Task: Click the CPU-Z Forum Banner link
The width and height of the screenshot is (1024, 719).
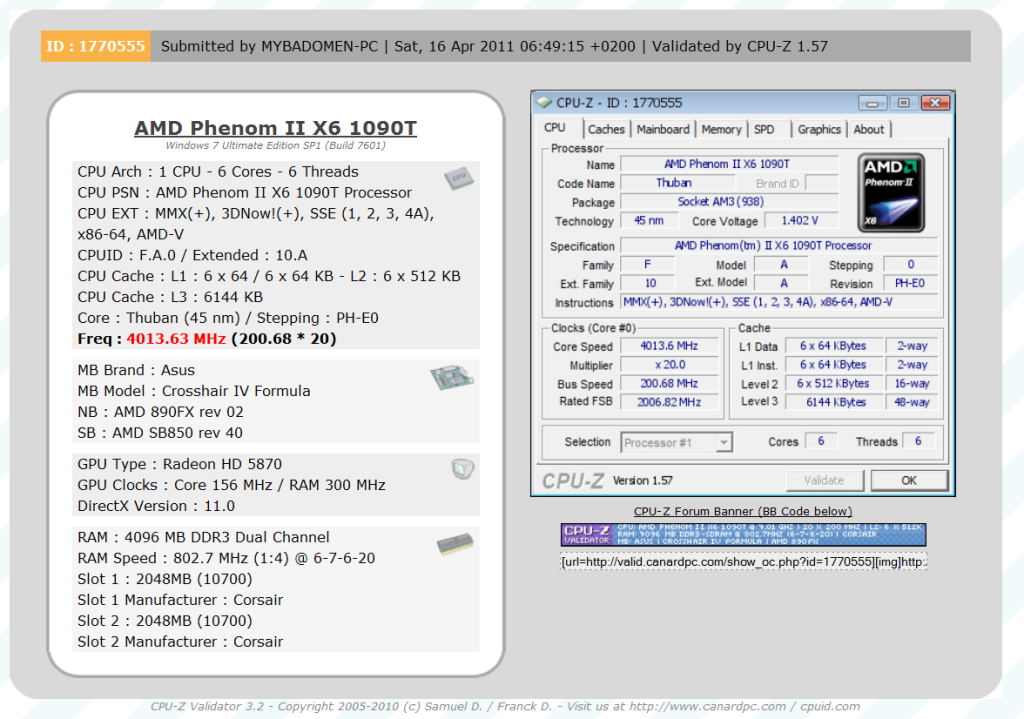Action: 743,511
